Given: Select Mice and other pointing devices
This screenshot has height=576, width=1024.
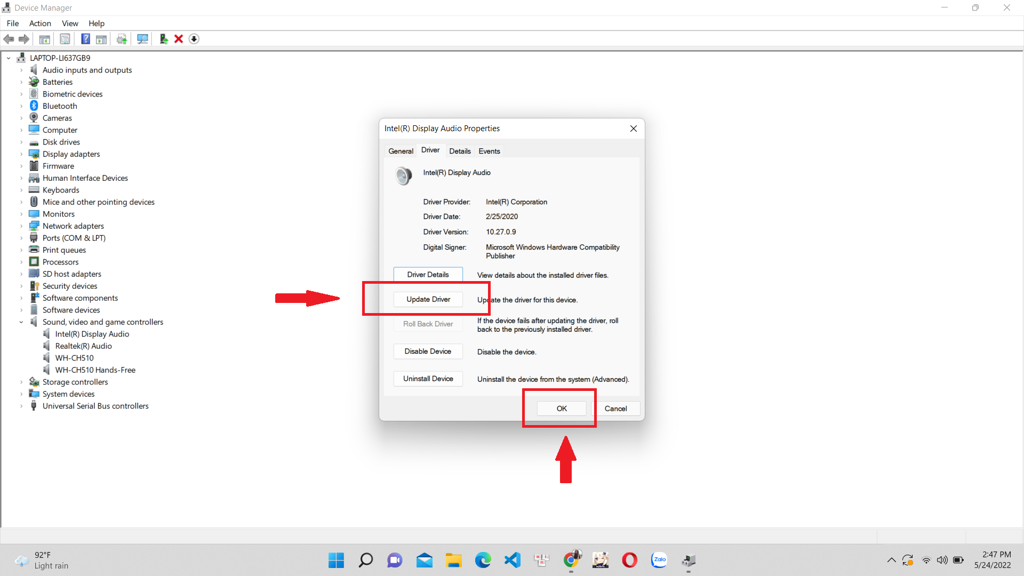Looking at the screenshot, I should point(99,202).
